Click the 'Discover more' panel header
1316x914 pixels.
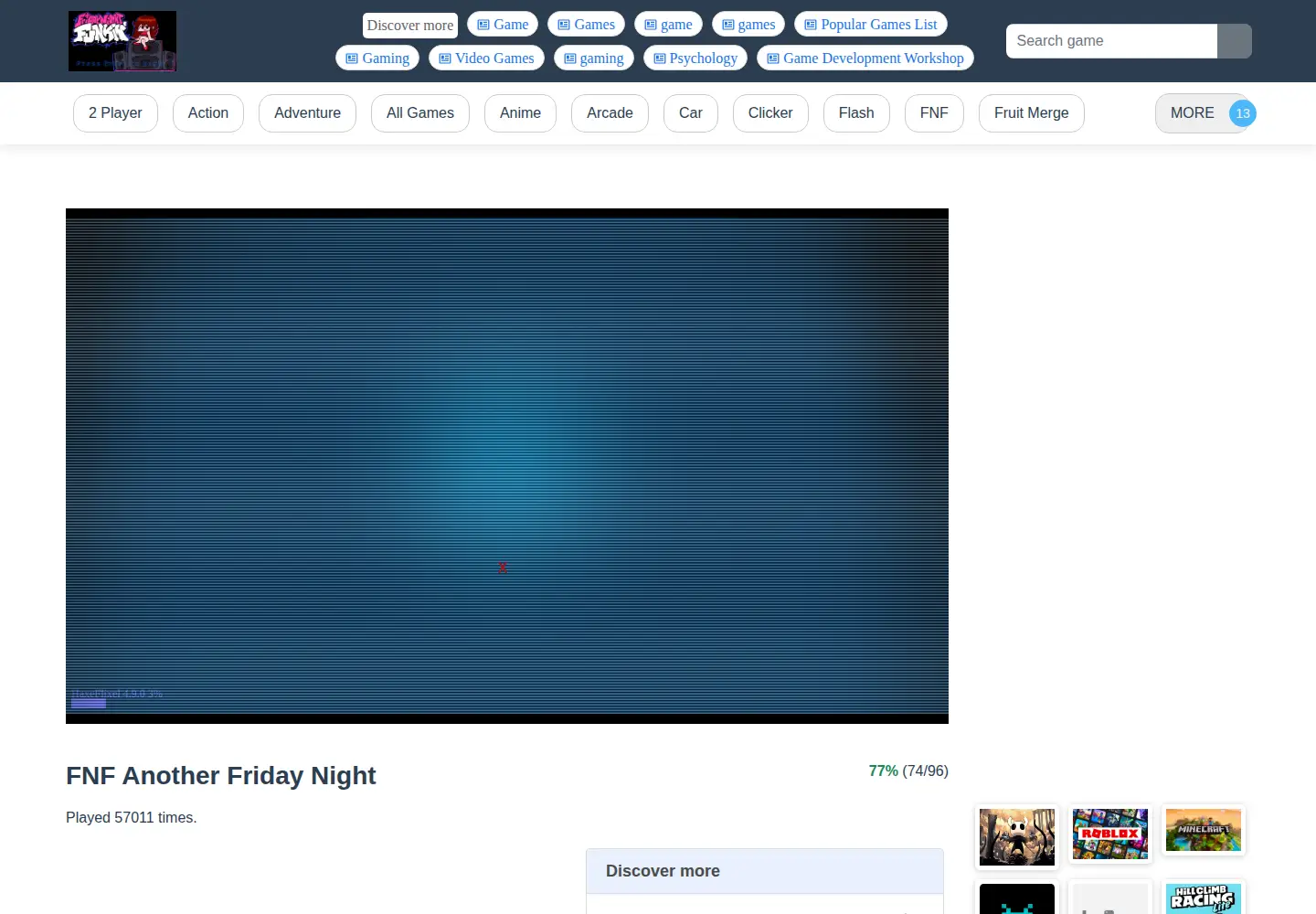(765, 871)
